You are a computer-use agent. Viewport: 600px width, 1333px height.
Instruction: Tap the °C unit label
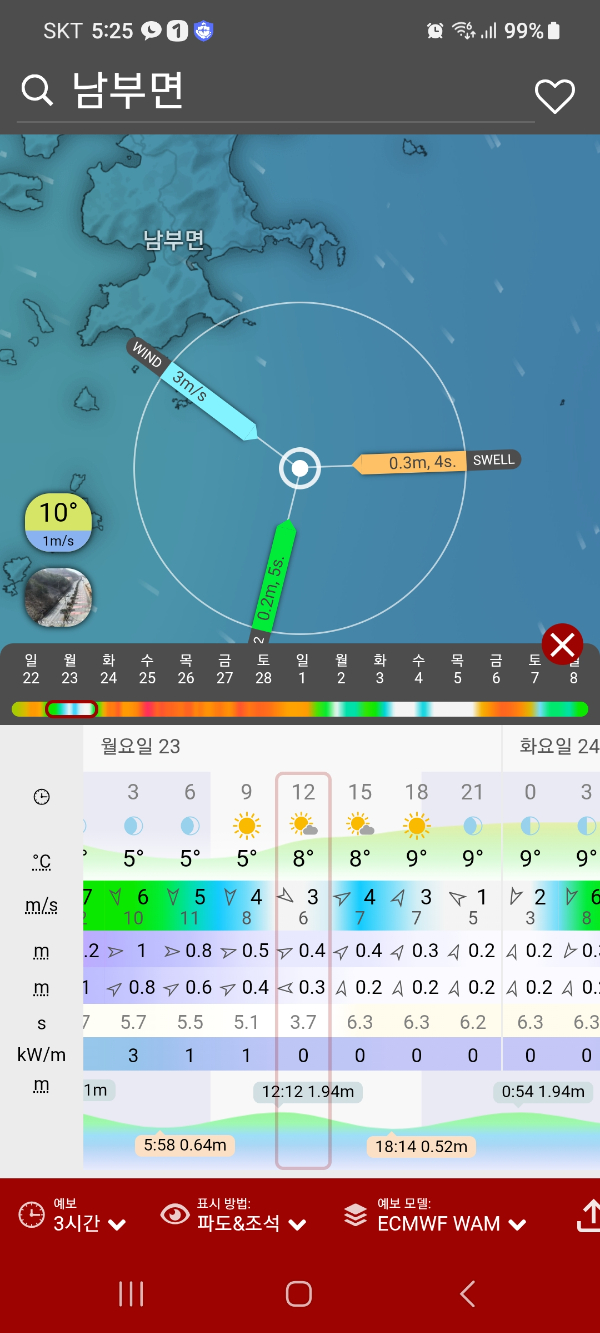(41, 861)
